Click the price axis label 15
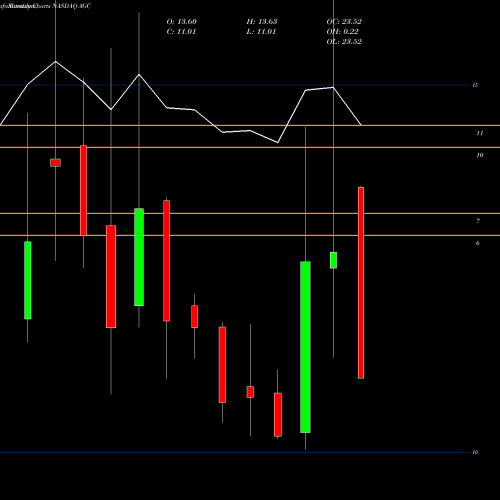The height and width of the screenshot is (500, 500). pos(475,85)
